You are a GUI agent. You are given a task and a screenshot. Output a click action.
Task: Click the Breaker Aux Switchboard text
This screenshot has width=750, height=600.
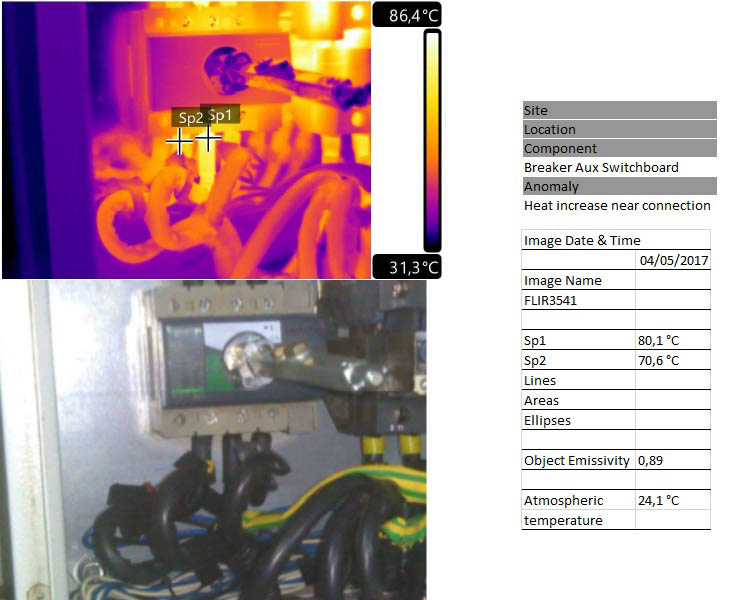pos(601,167)
